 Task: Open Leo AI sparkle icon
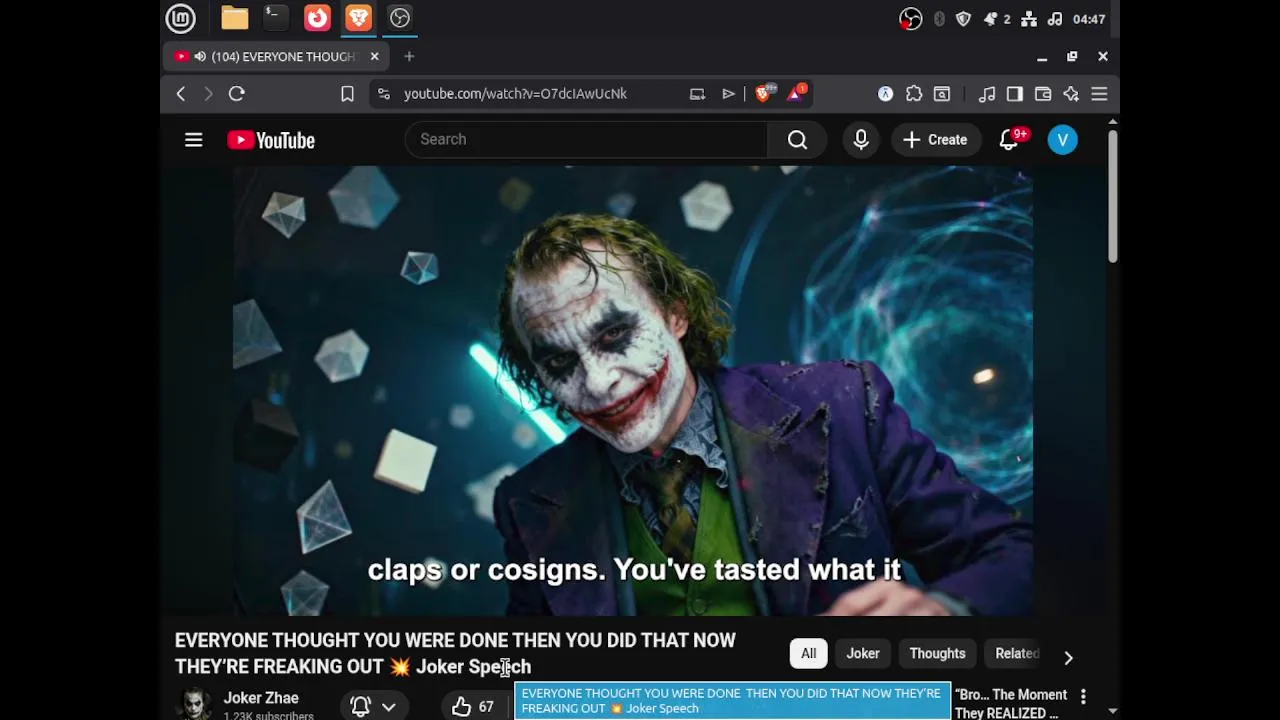point(1071,94)
